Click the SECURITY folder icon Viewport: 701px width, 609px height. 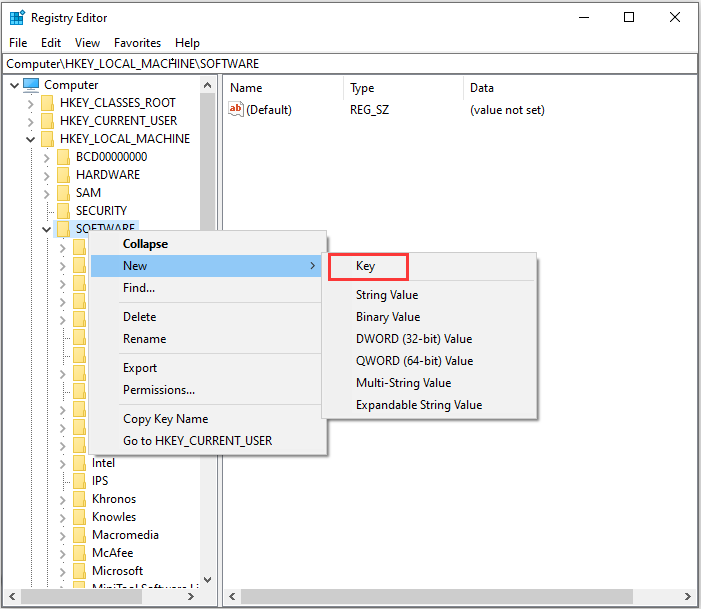tap(64, 211)
